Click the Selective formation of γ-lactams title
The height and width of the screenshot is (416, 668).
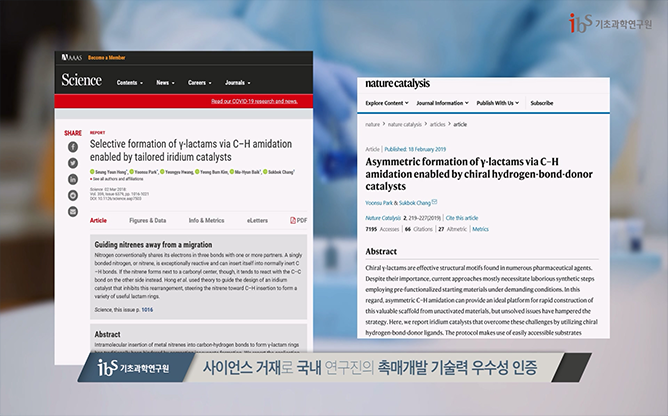191,150
